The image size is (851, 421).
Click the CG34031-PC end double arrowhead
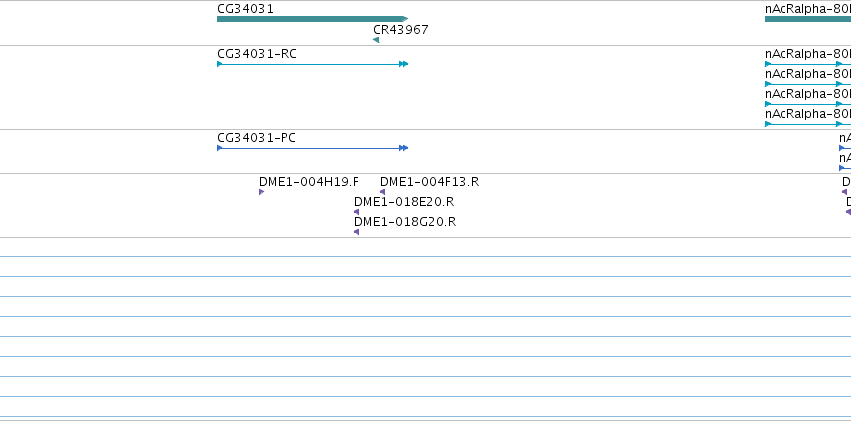[x=403, y=148]
